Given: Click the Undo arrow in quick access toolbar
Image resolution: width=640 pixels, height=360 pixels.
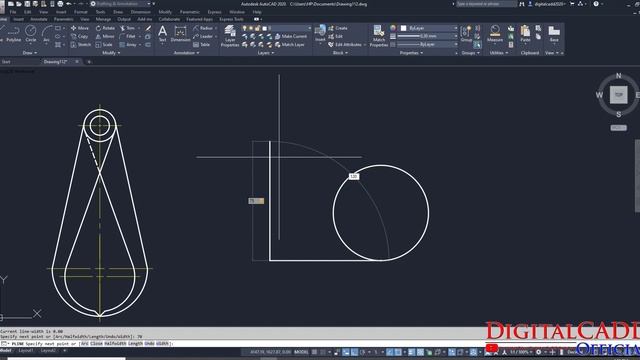Looking at the screenshot, I should point(69,4).
